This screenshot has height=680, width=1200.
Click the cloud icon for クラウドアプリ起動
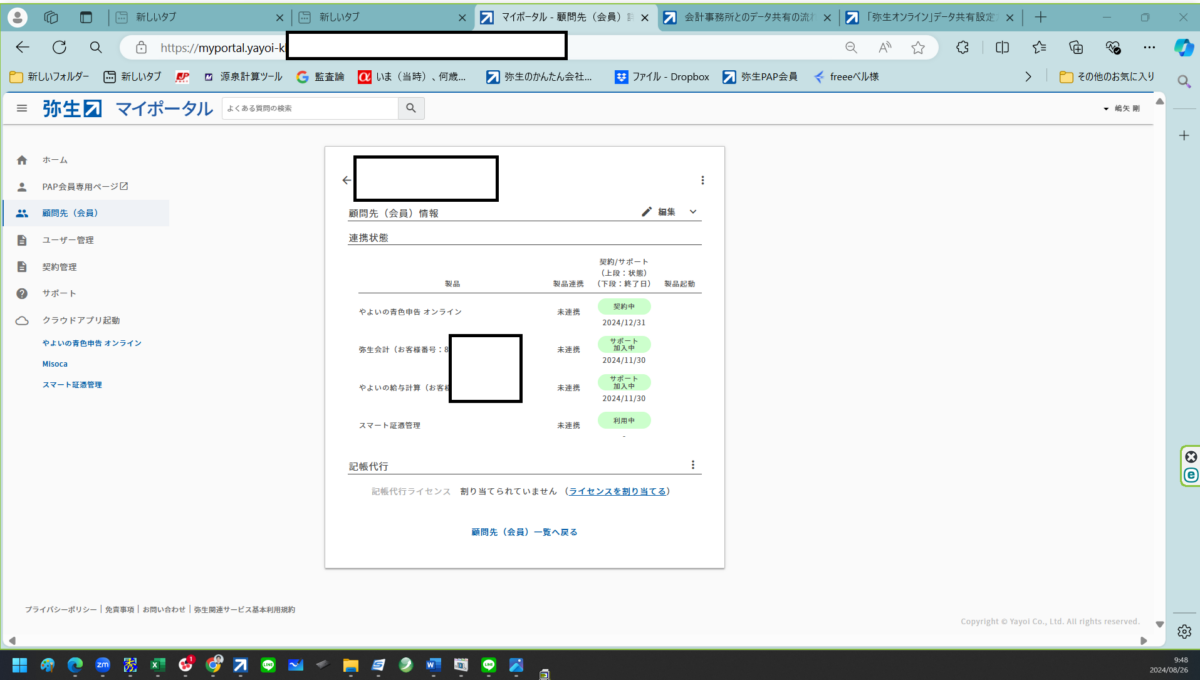pyautogui.click(x=22, y=321)
